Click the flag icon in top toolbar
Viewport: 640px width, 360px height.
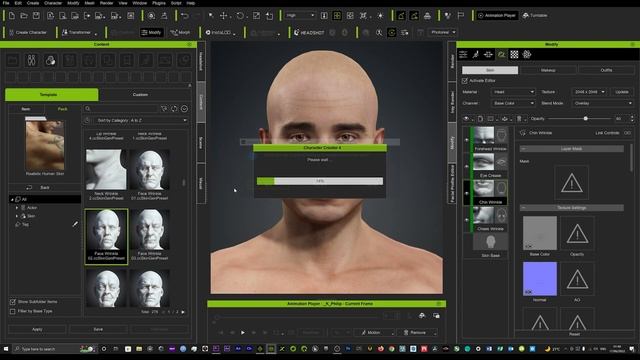click(461, 16)
